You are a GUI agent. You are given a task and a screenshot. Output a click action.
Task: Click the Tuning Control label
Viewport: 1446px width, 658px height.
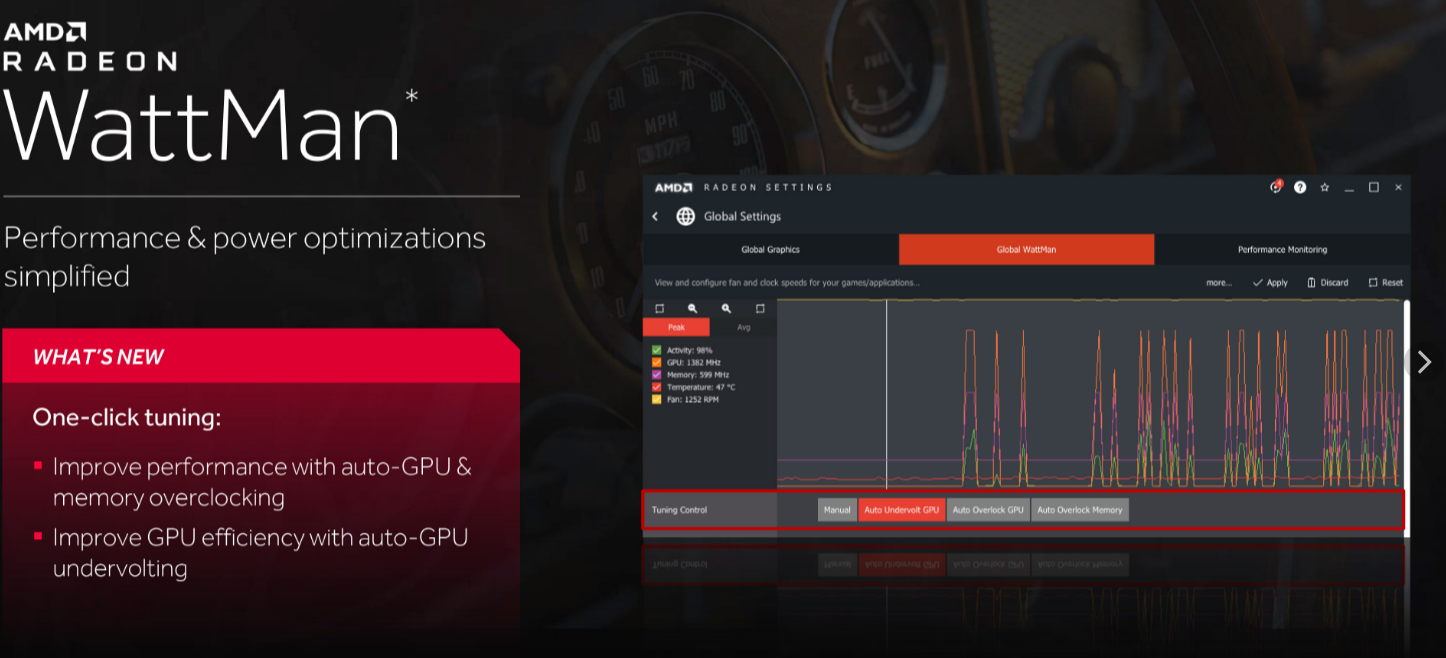pyautogui.click(x=679, y=510)
